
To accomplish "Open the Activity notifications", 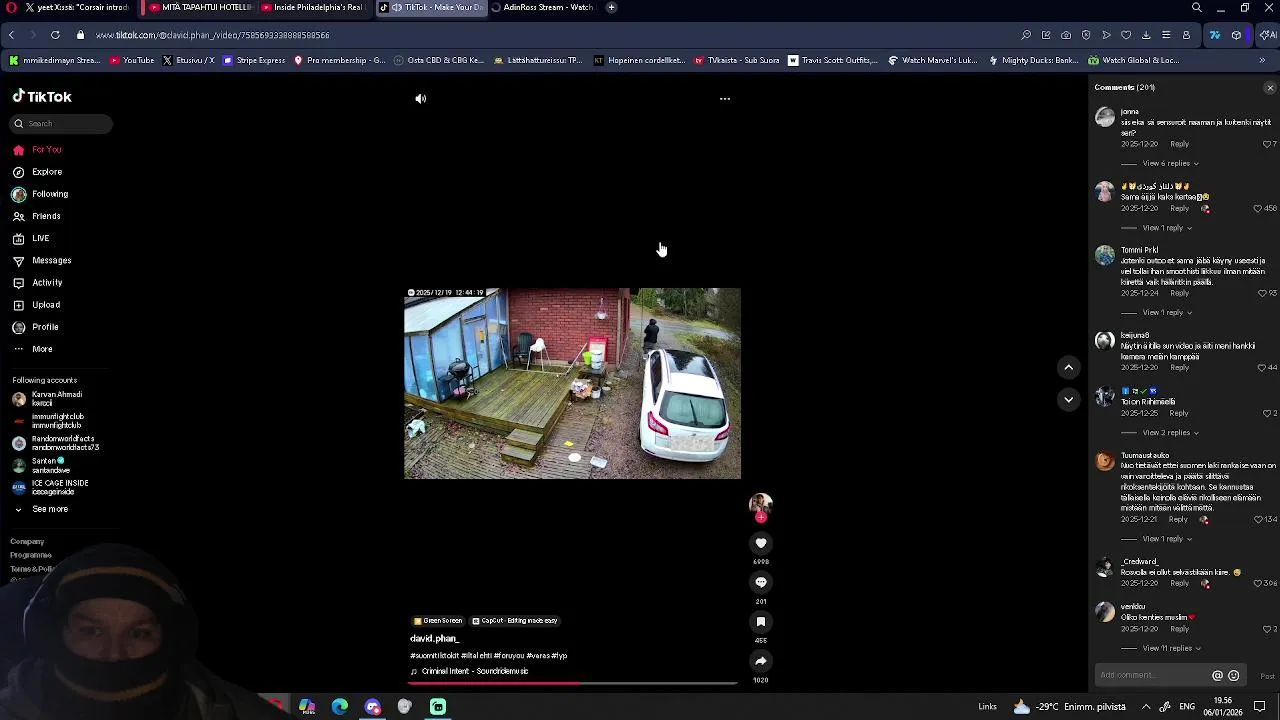I will tap(38, 283).
